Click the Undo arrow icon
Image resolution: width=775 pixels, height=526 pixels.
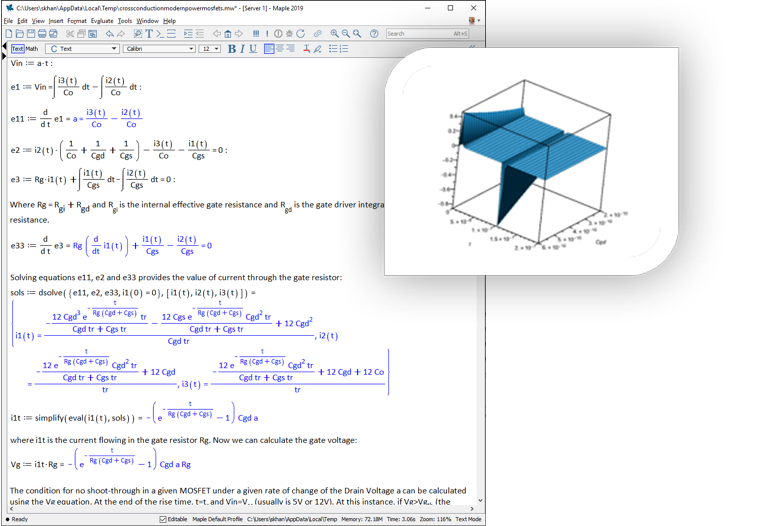pos(109,34)
